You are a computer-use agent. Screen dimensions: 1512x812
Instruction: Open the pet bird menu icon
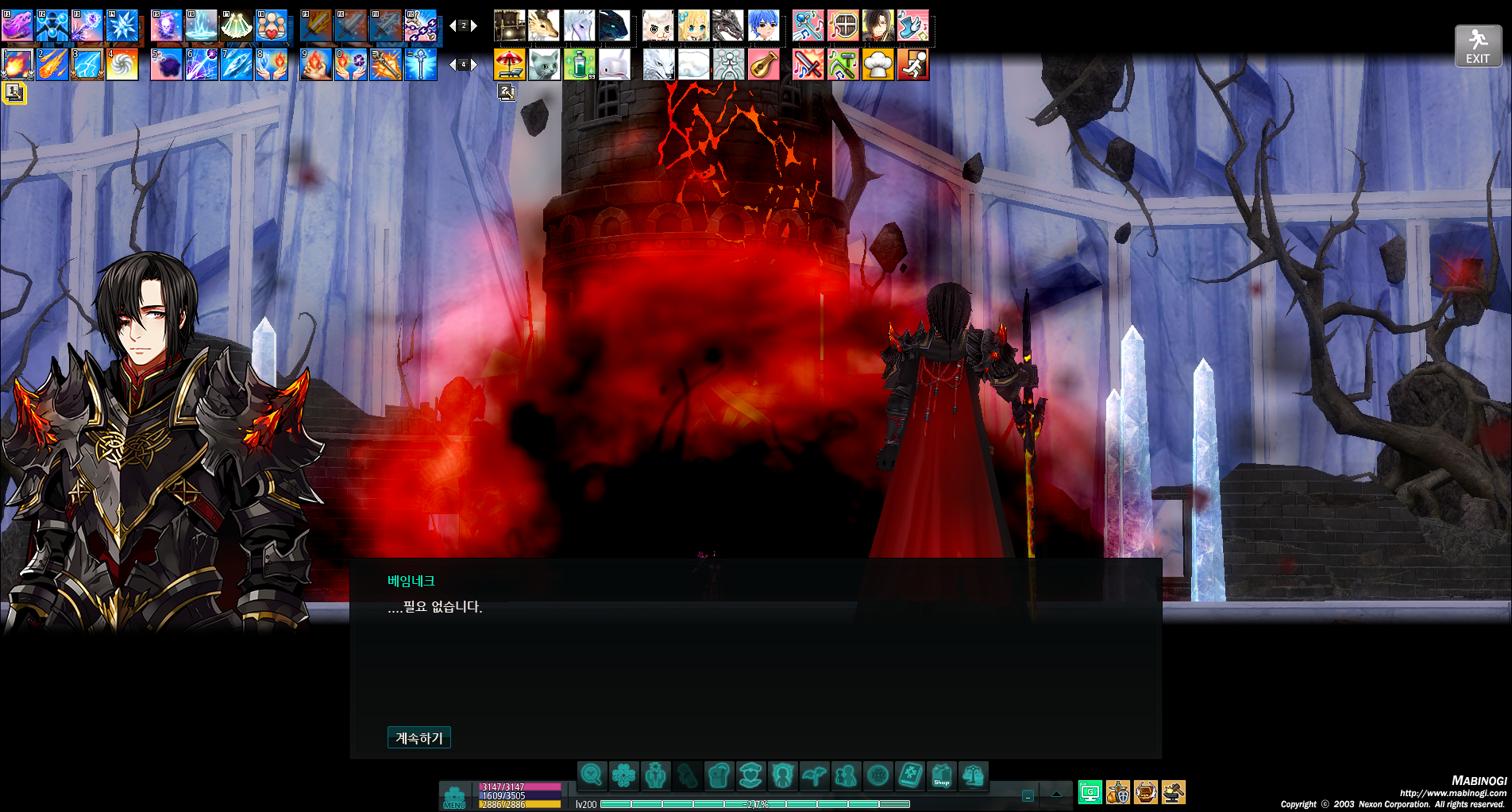(814, 775)
